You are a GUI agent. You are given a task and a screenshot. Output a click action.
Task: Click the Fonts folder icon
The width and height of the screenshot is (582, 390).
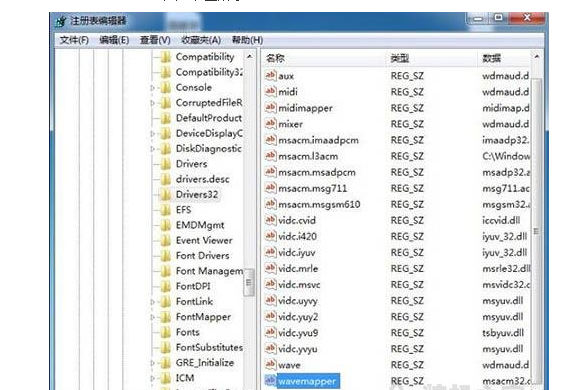166,332
